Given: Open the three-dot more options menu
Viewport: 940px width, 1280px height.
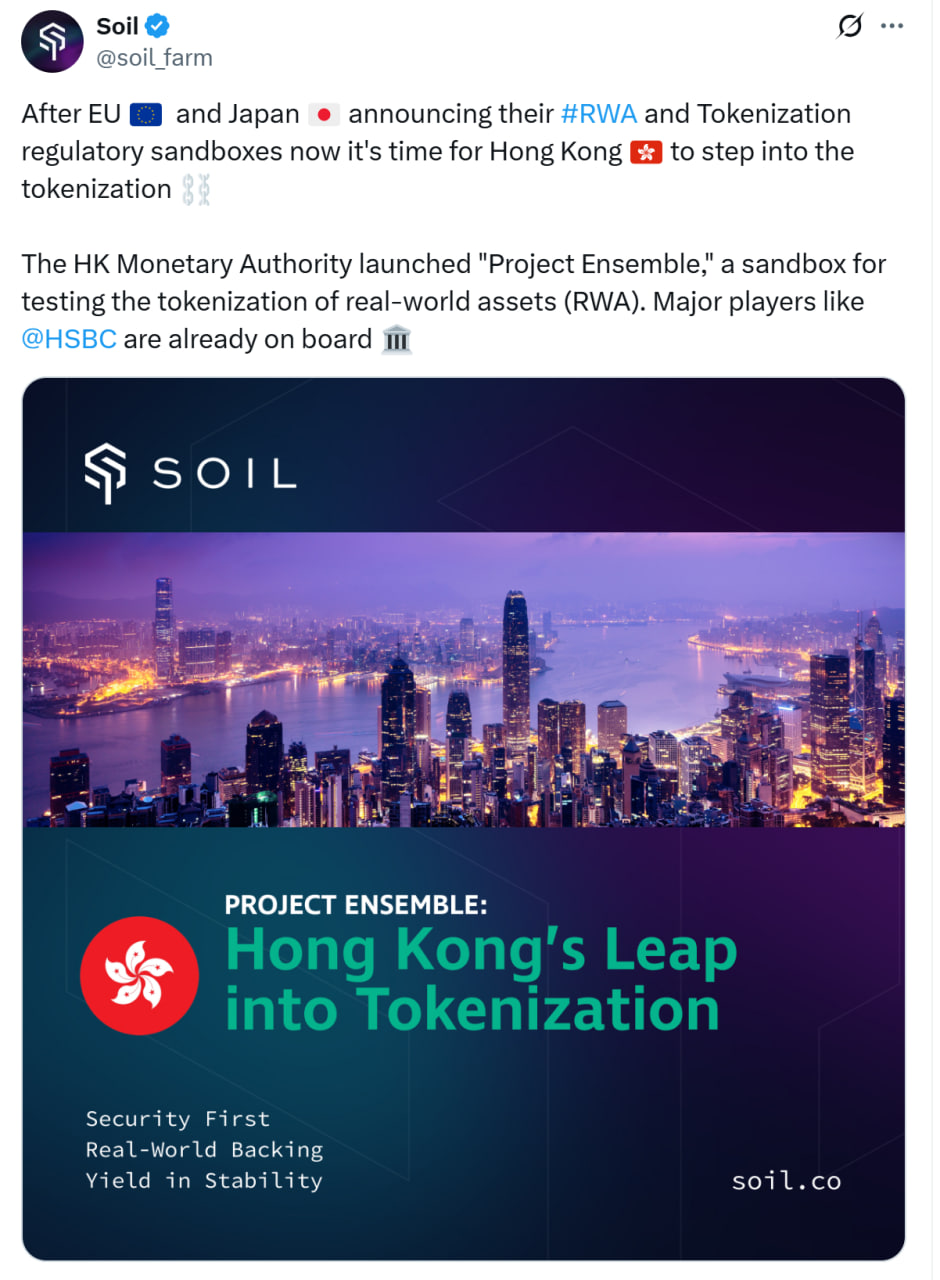Looking at the screenshot, I should pos(892,27).
